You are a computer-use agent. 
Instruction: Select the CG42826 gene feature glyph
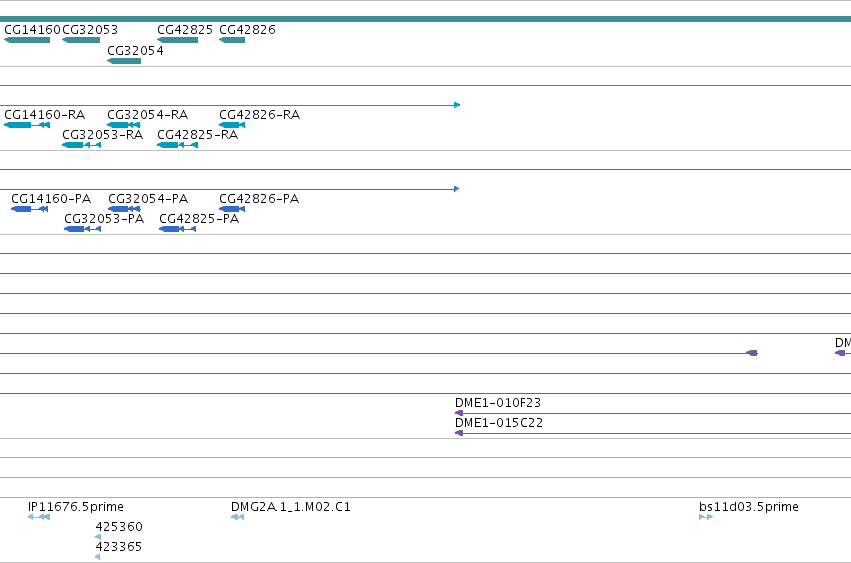(x=232, y=40)
